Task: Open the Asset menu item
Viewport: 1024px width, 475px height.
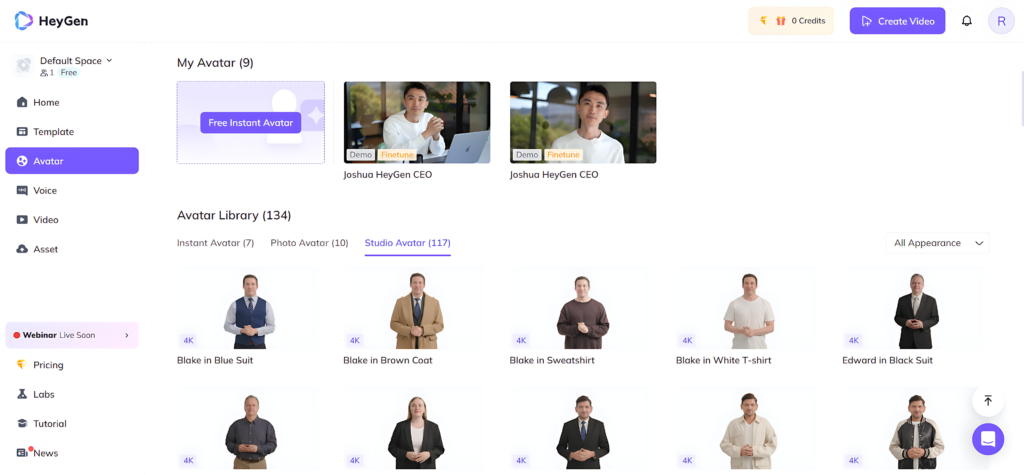Action: coord(72,249)
